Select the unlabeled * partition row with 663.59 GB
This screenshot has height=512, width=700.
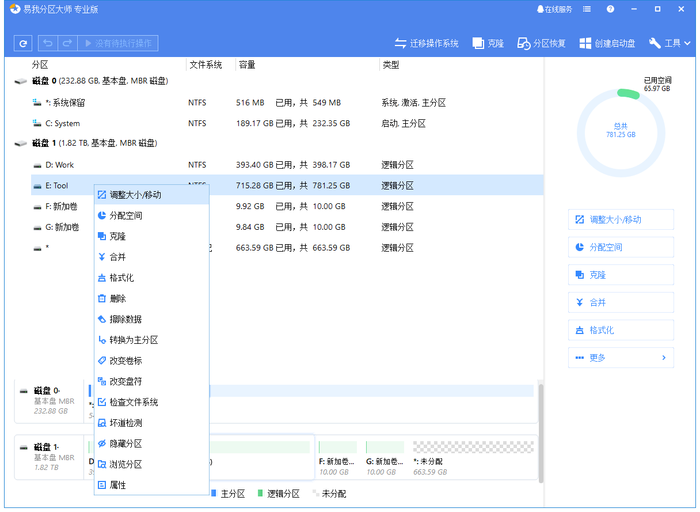[287, 248]
